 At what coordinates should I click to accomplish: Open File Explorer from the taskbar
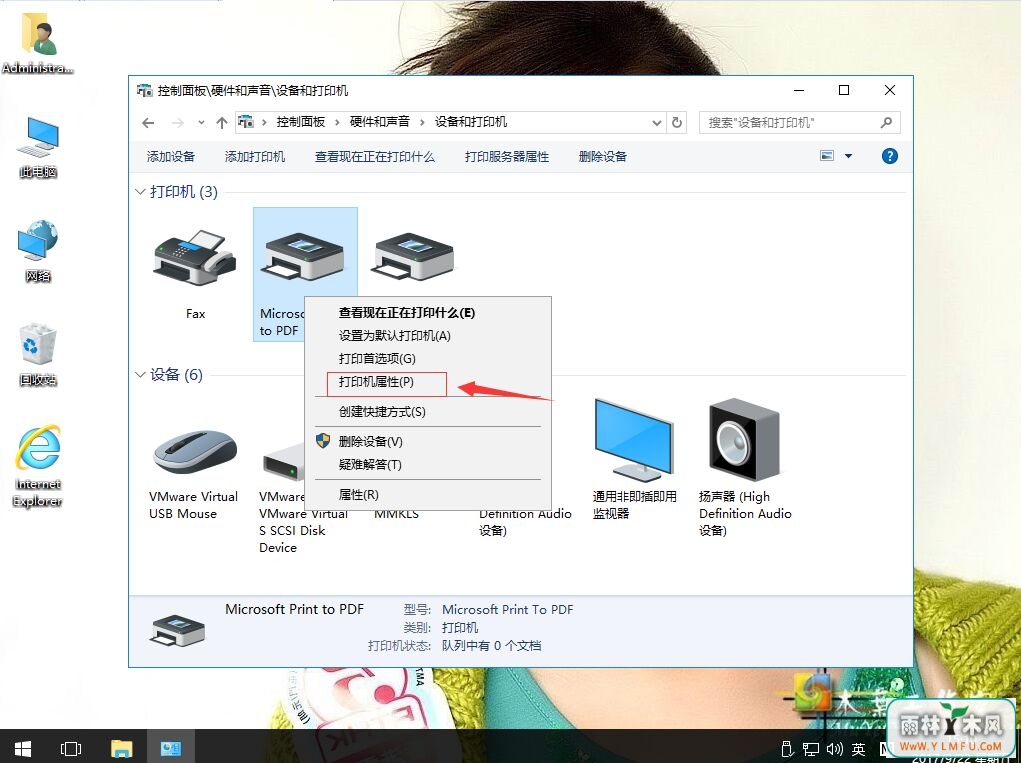pos(121,748)
